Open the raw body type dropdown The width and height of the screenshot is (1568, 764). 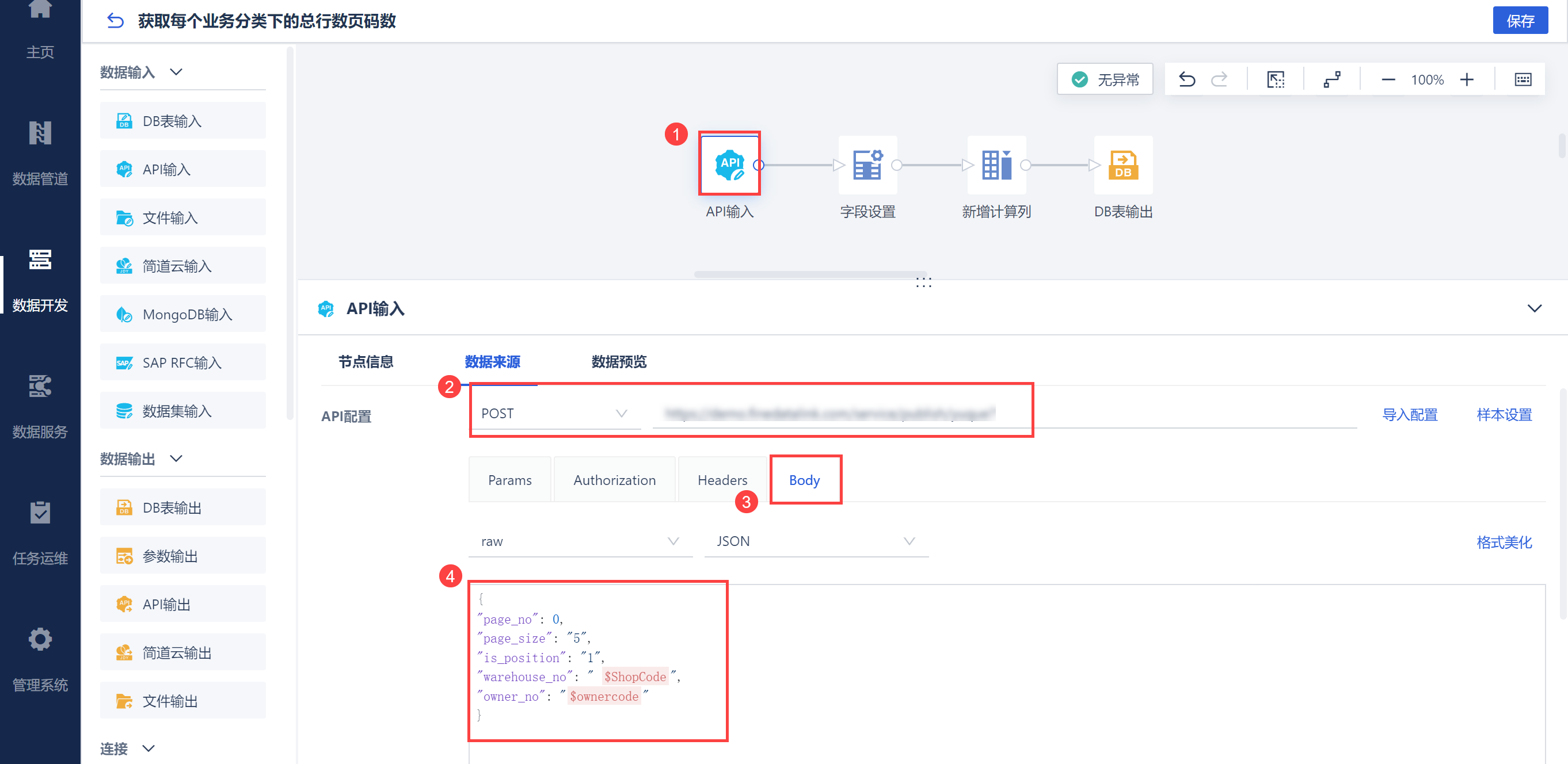click(580, 541)
